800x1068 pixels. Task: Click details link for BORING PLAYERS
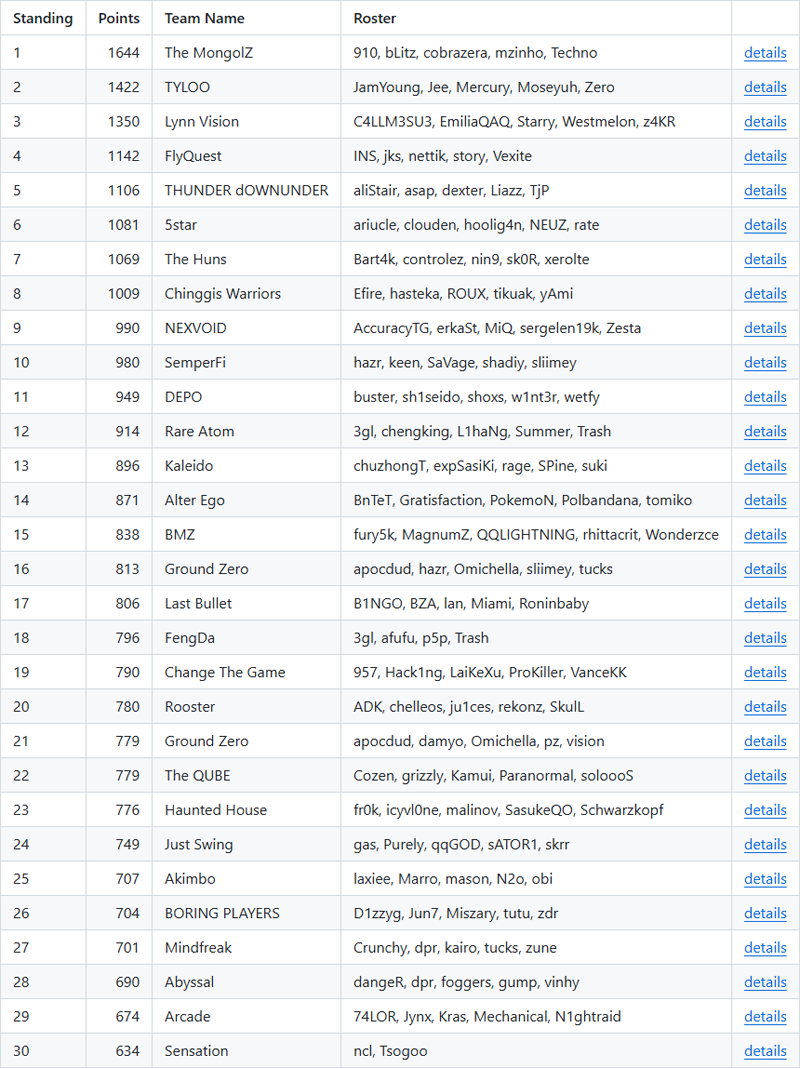pyautogui.click(x=765, y=913)
